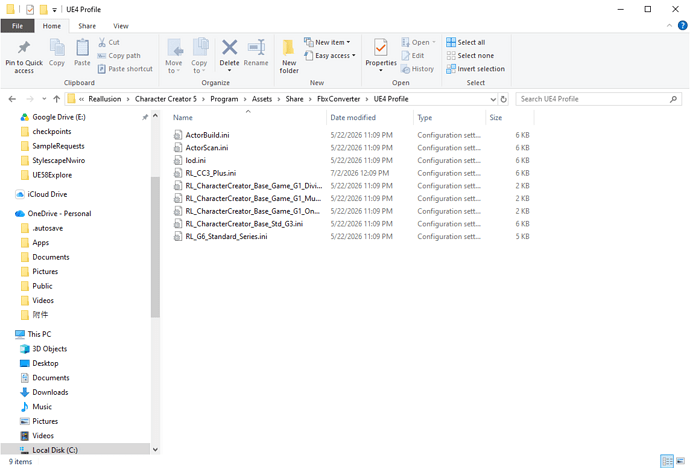Click the Properties icon
The image size is (690, 468).
coord(381,48)
